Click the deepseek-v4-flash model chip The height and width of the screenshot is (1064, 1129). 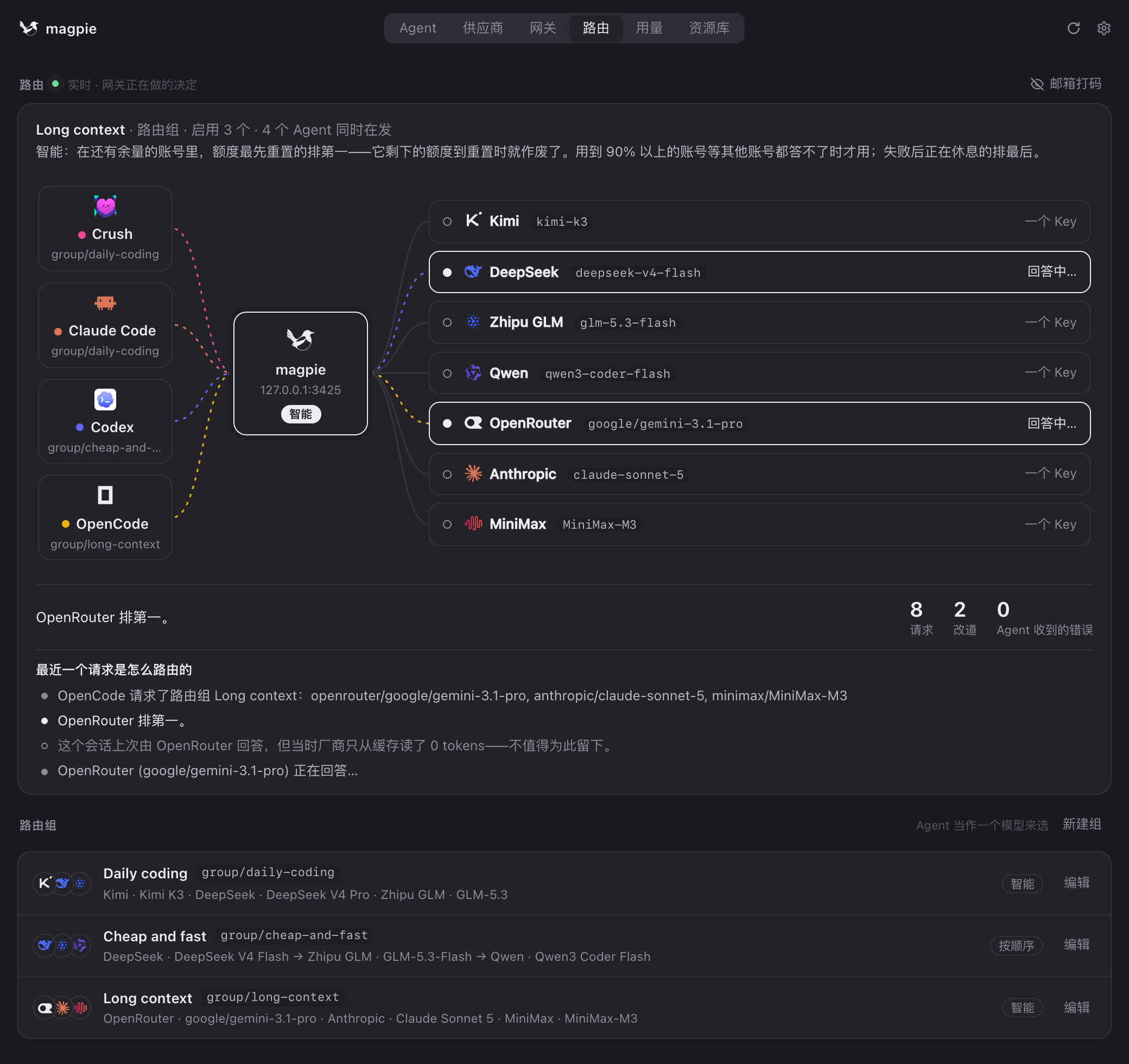pyautogui.click(x=638, y=273)
